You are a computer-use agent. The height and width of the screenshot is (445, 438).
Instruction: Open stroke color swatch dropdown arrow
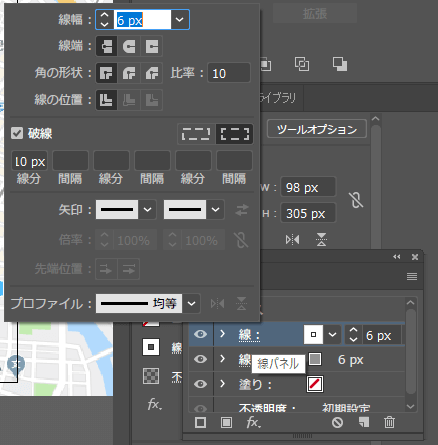tap(332, 334)
